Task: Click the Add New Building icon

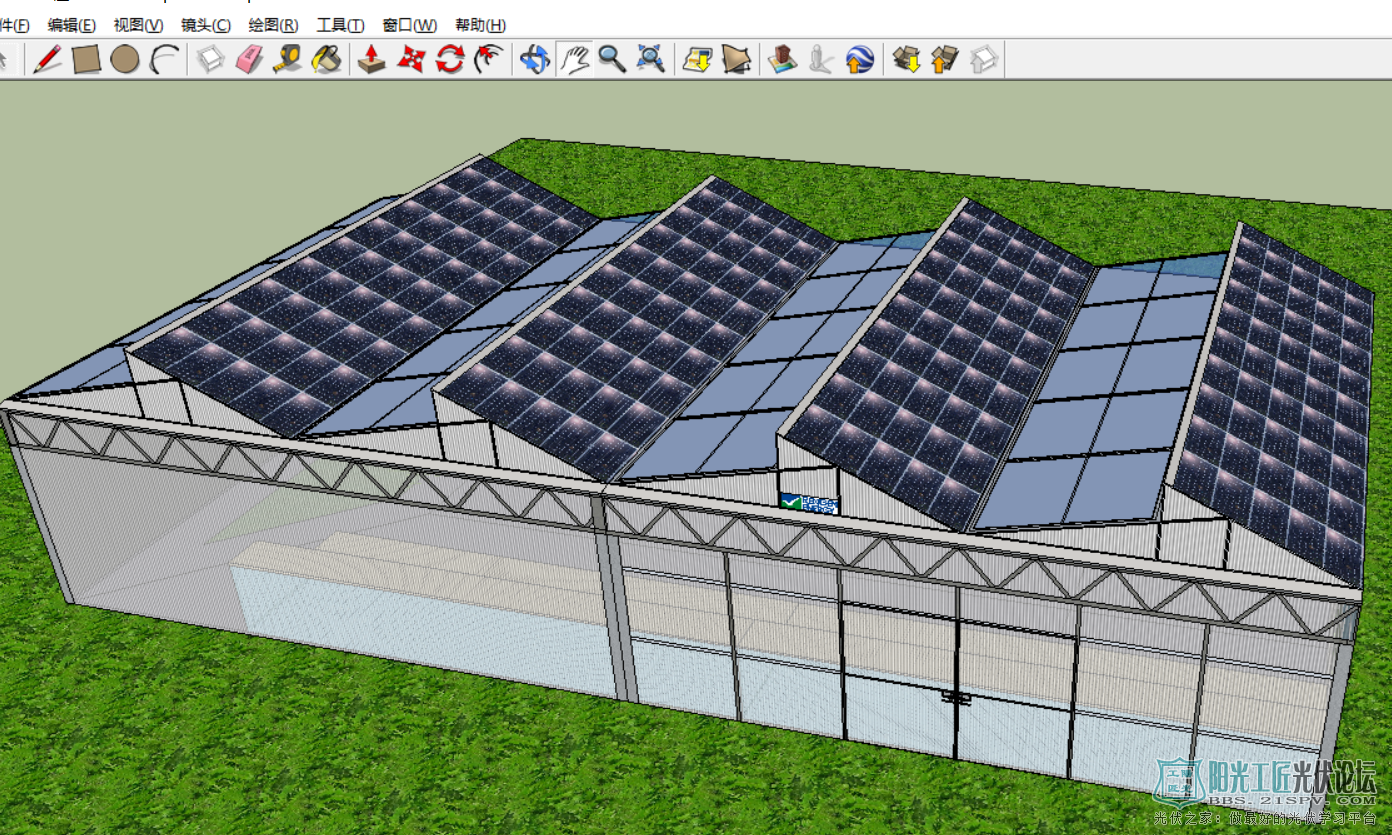Action: point(782,60)
